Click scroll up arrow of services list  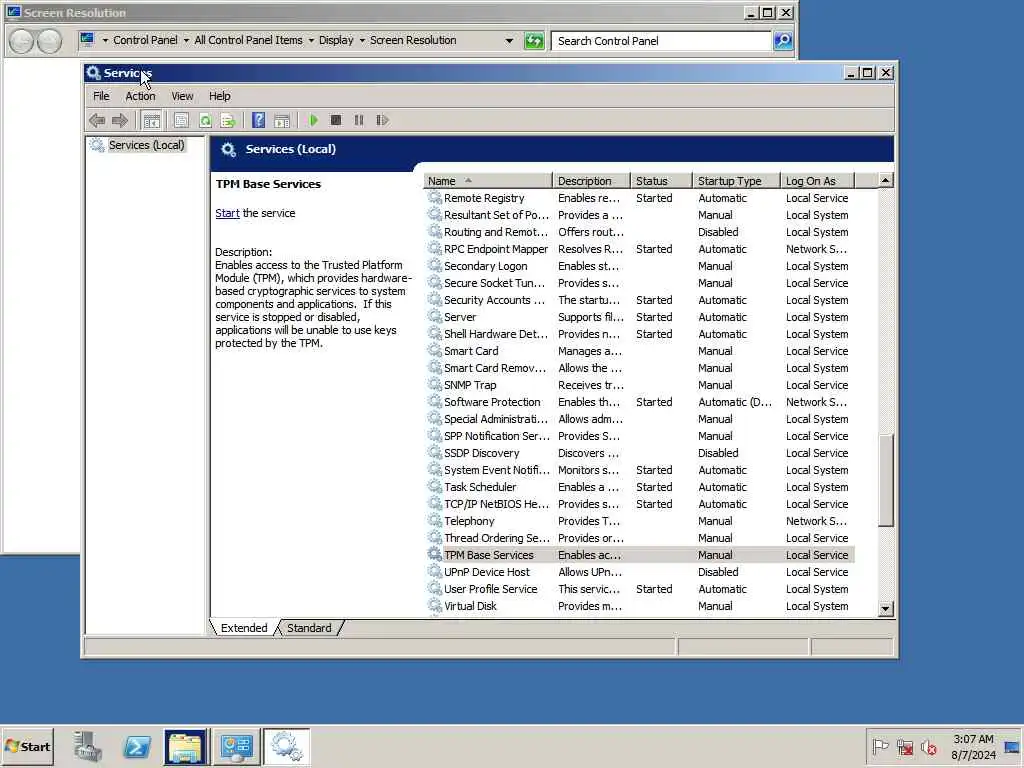point(886,180)
